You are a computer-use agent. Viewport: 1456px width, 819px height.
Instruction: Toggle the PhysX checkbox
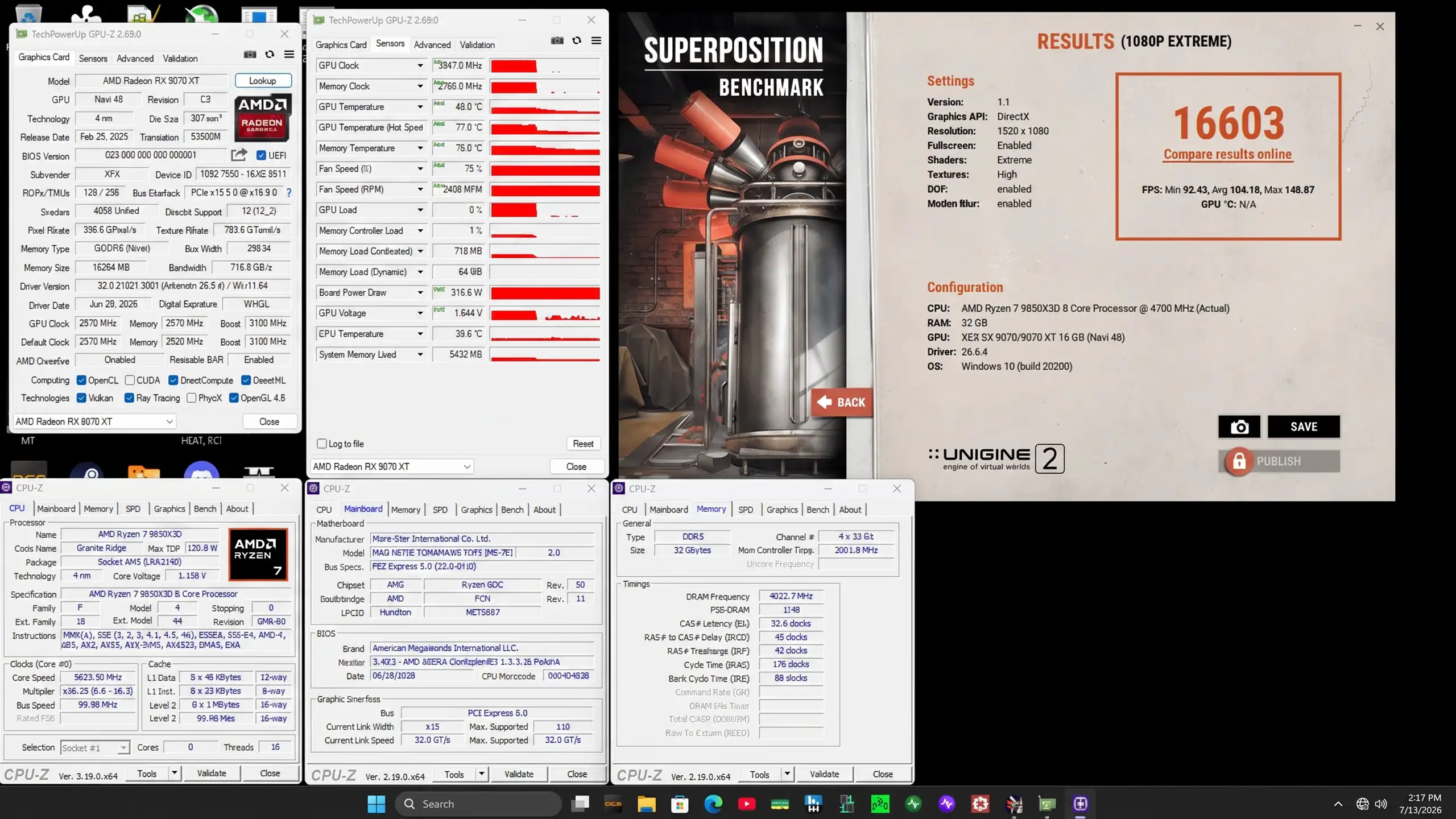tap(192, 398)
